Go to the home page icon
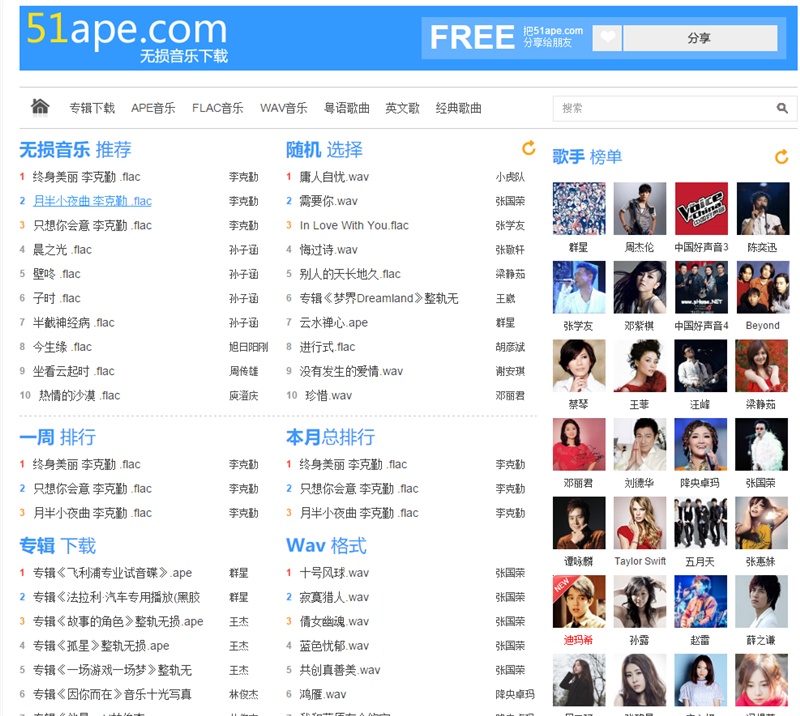 [40, 107]
